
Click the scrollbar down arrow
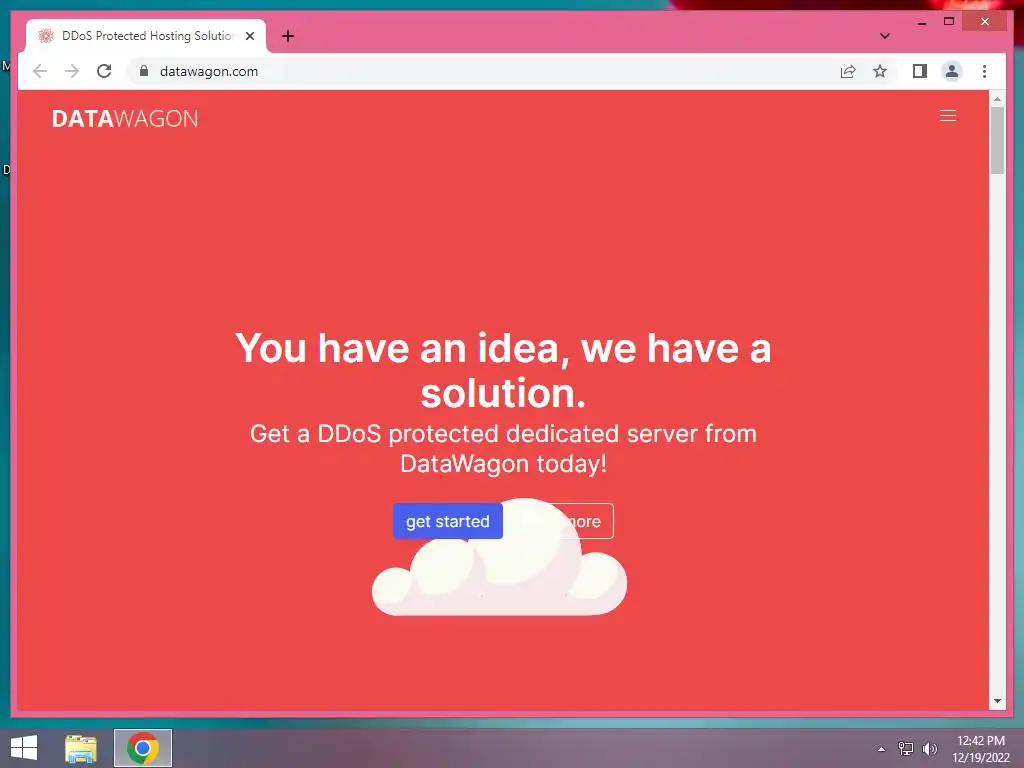(x=997, y=701)
